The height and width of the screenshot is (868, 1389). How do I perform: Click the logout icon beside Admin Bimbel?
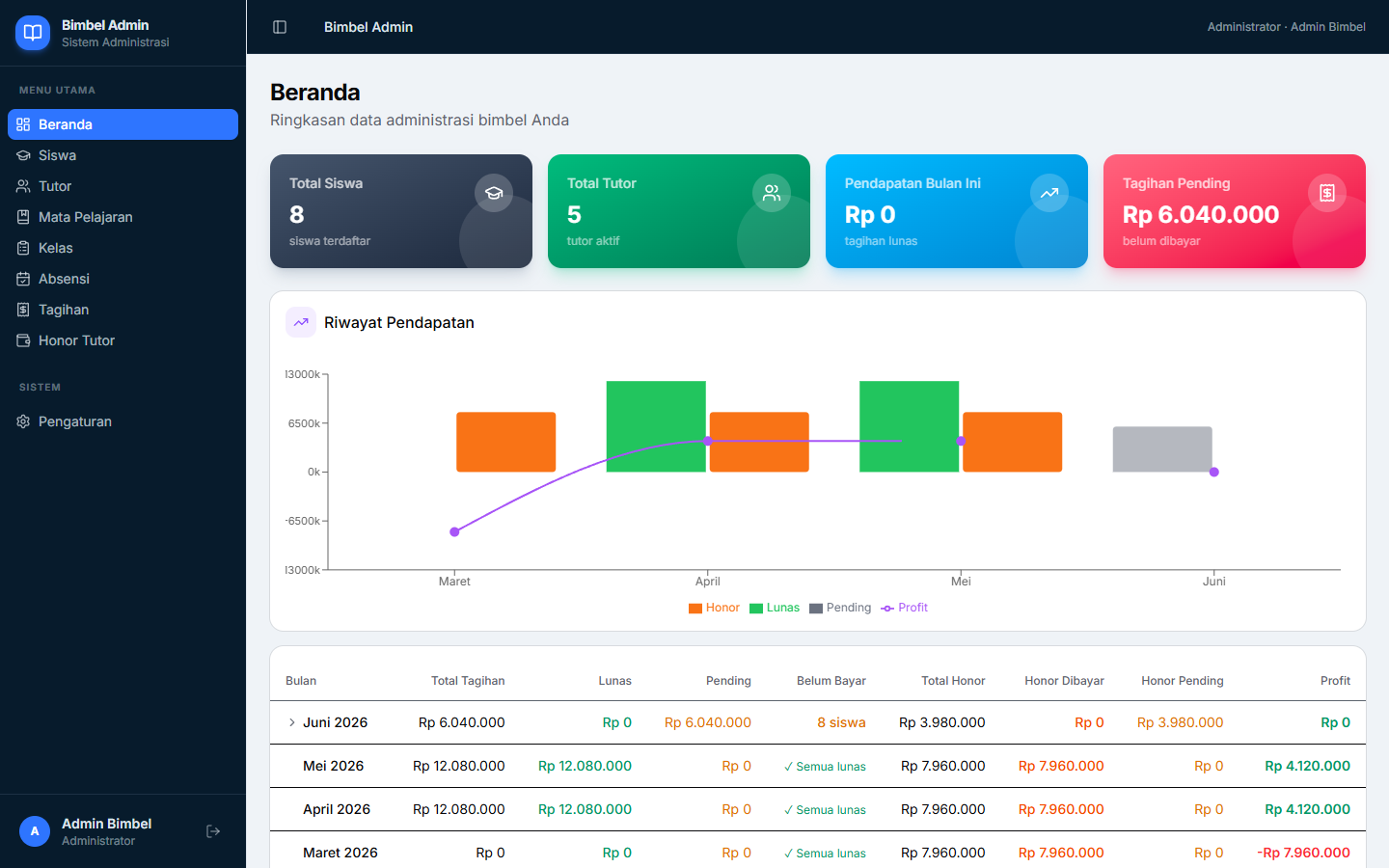[x=213, y=831]
